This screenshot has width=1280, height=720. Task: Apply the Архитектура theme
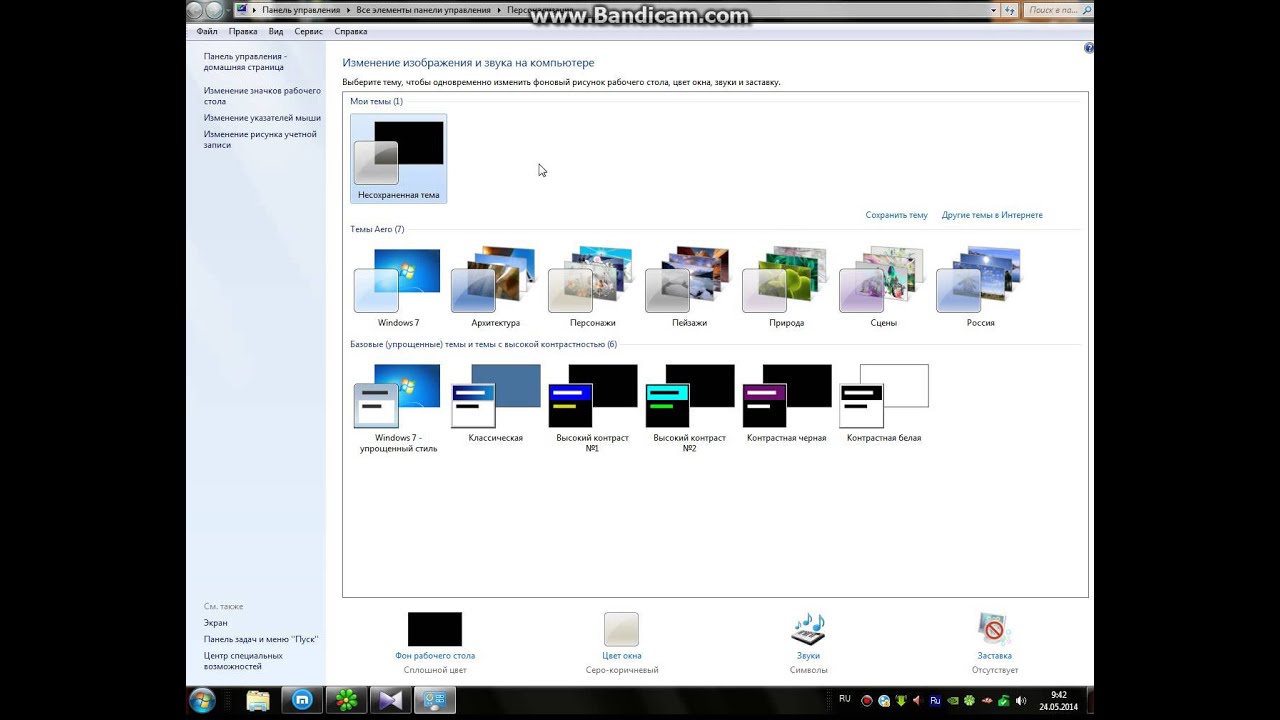495,288
